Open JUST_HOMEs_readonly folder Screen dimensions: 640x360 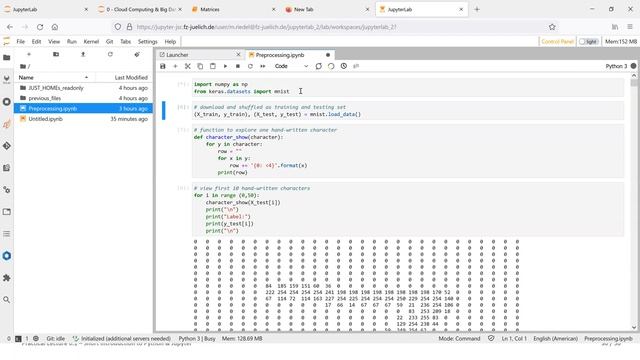click(x=83, y=88)
